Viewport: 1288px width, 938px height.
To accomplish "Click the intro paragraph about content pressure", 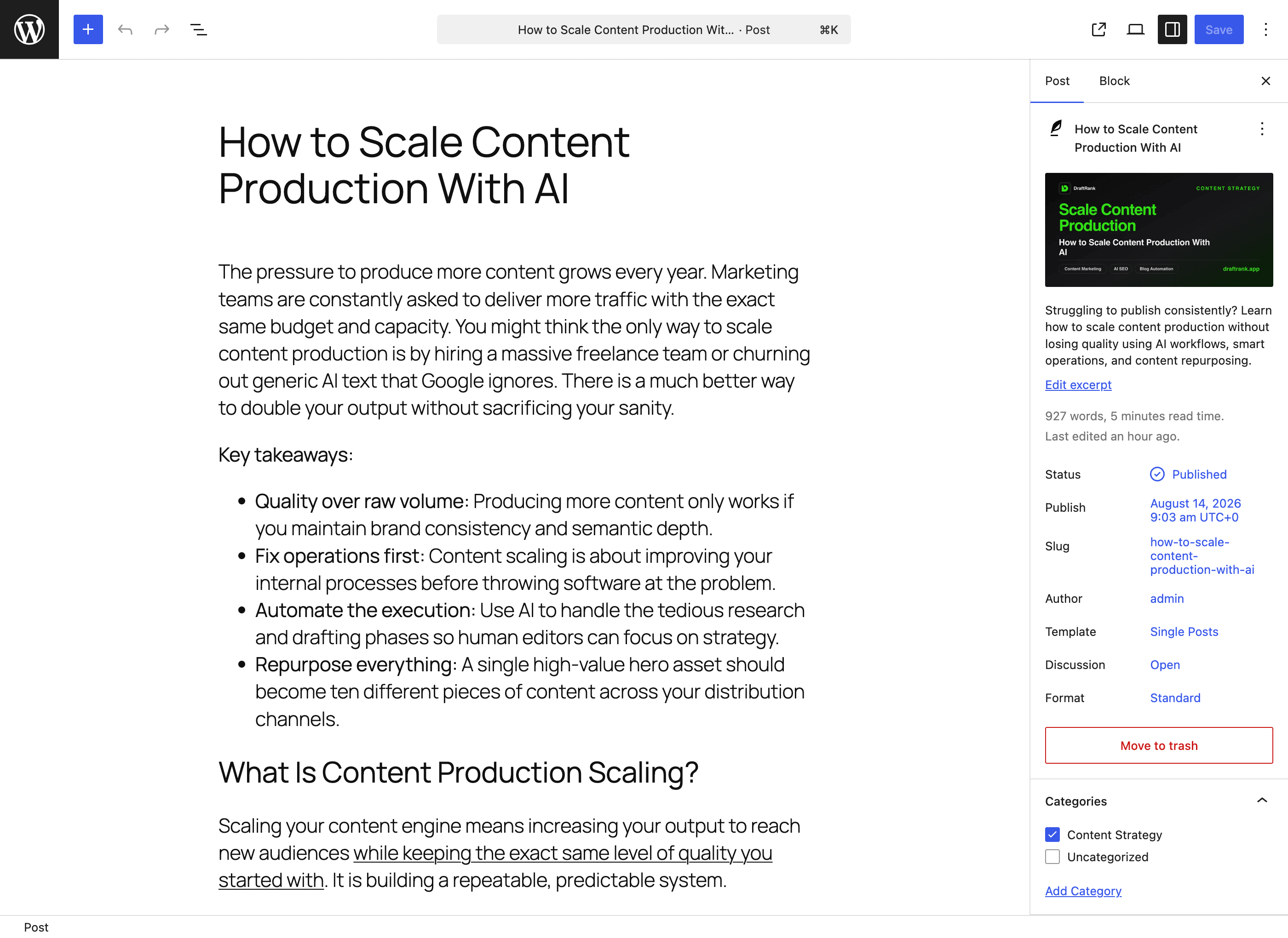I will pyautogui.click(x=514, y=340).
